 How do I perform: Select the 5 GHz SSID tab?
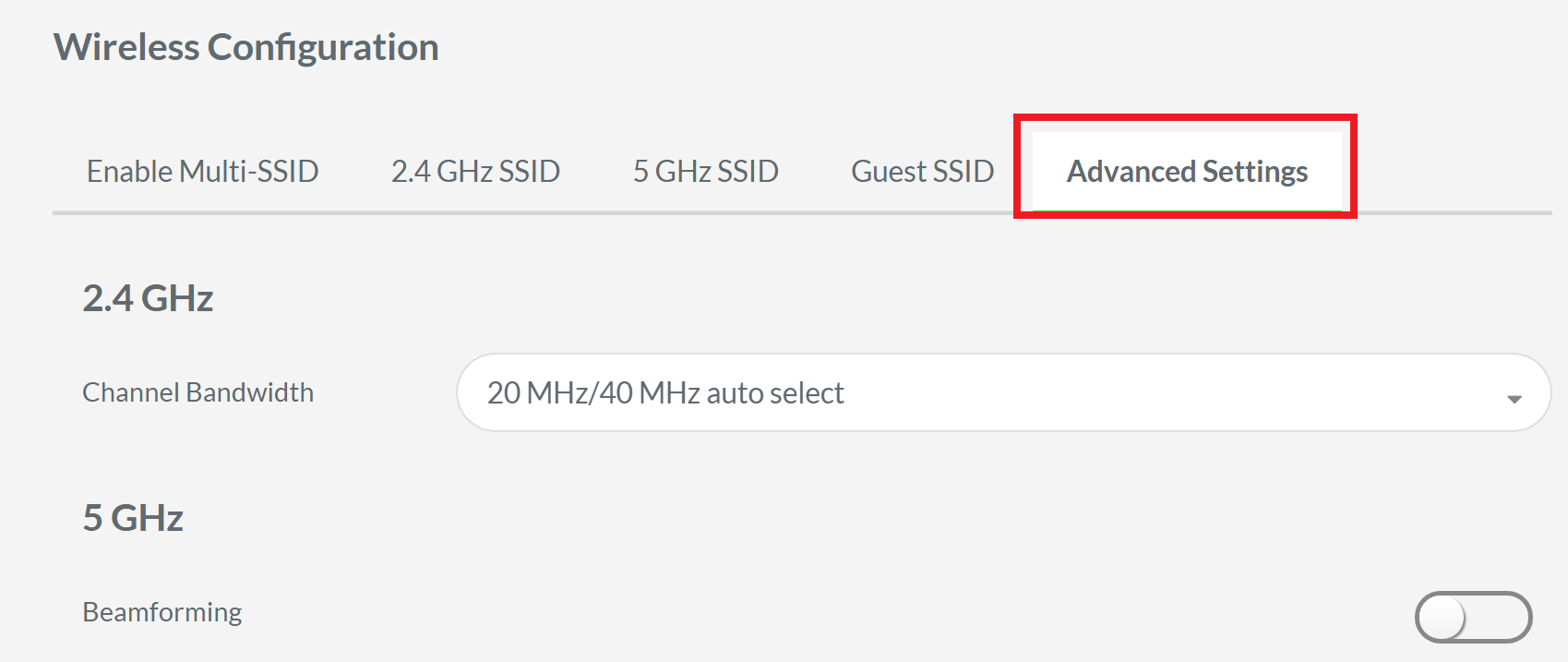tap(705, 171)
